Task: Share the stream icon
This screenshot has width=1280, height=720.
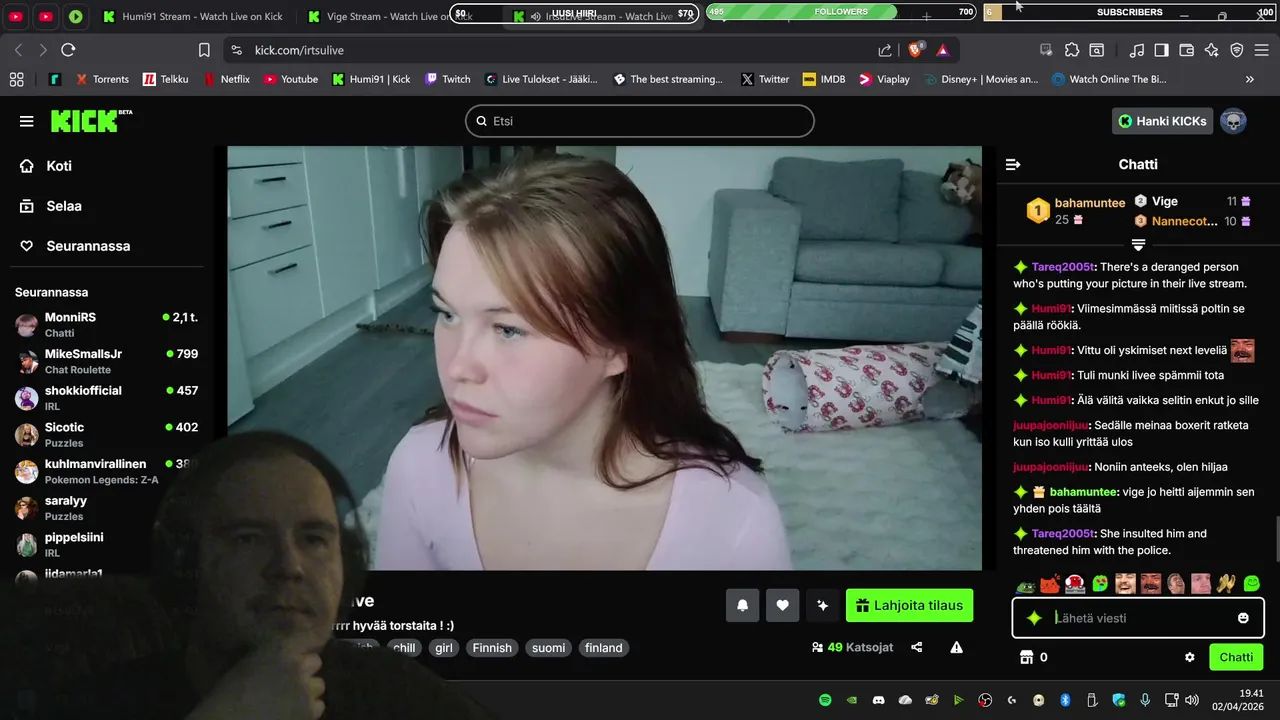Action: pos(917,648)
